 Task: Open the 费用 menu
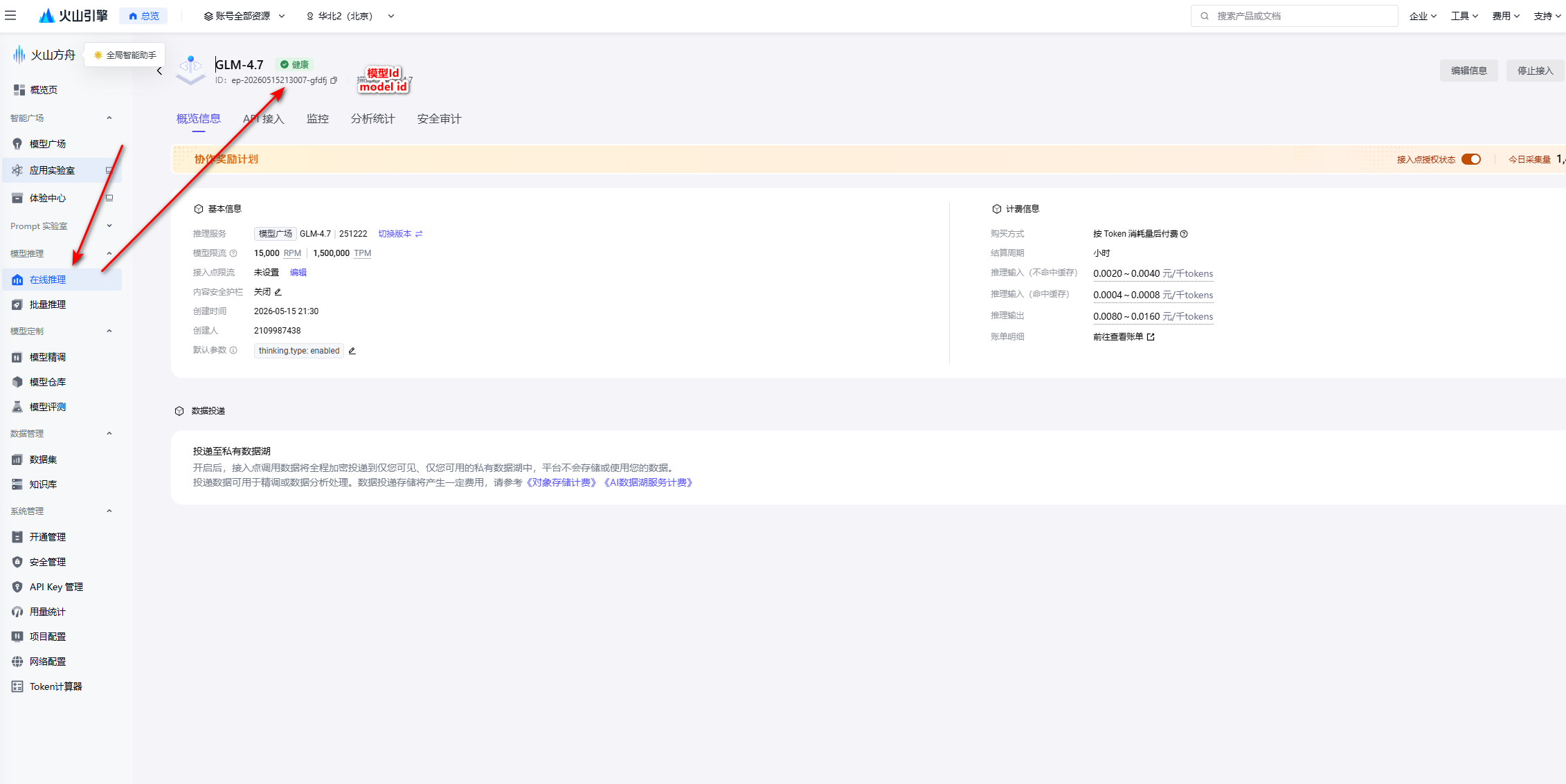pyautogui.click(x=1506, y=16)
